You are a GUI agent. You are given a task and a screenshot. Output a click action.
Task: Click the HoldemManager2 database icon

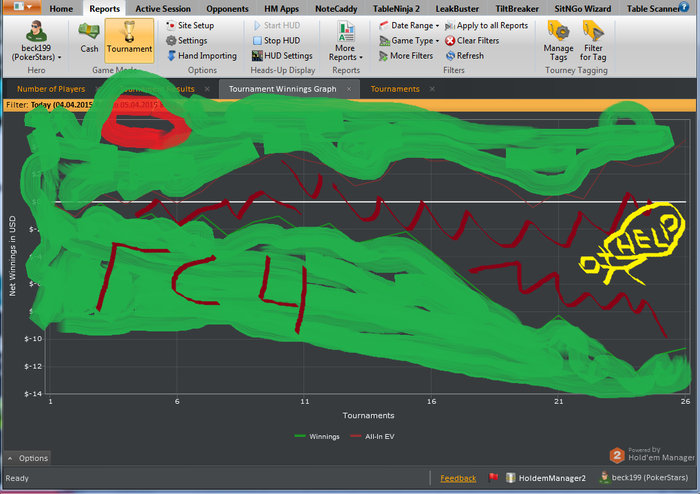510,477
